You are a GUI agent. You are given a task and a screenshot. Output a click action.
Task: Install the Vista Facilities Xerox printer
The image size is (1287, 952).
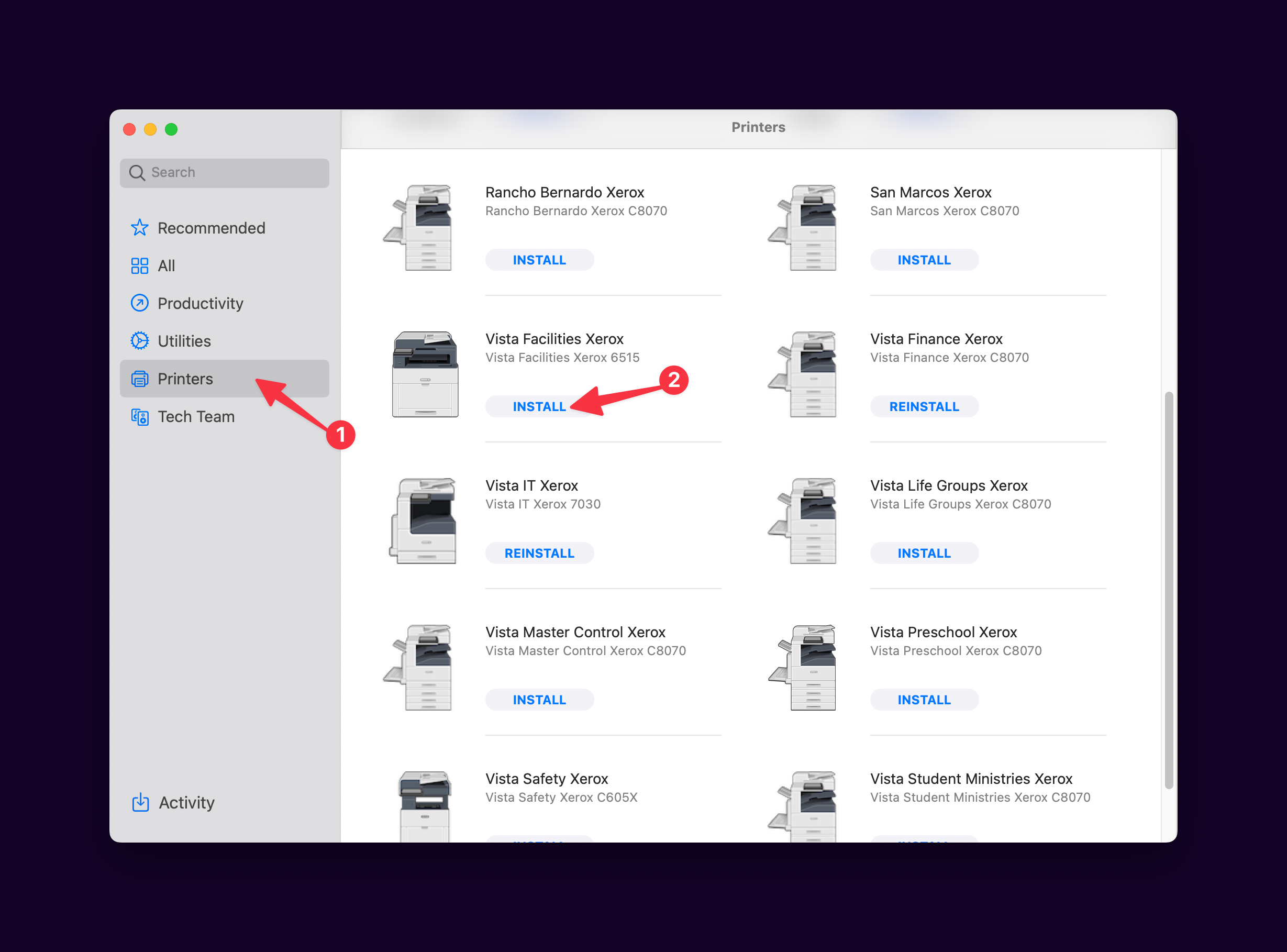tap(539, 406)
